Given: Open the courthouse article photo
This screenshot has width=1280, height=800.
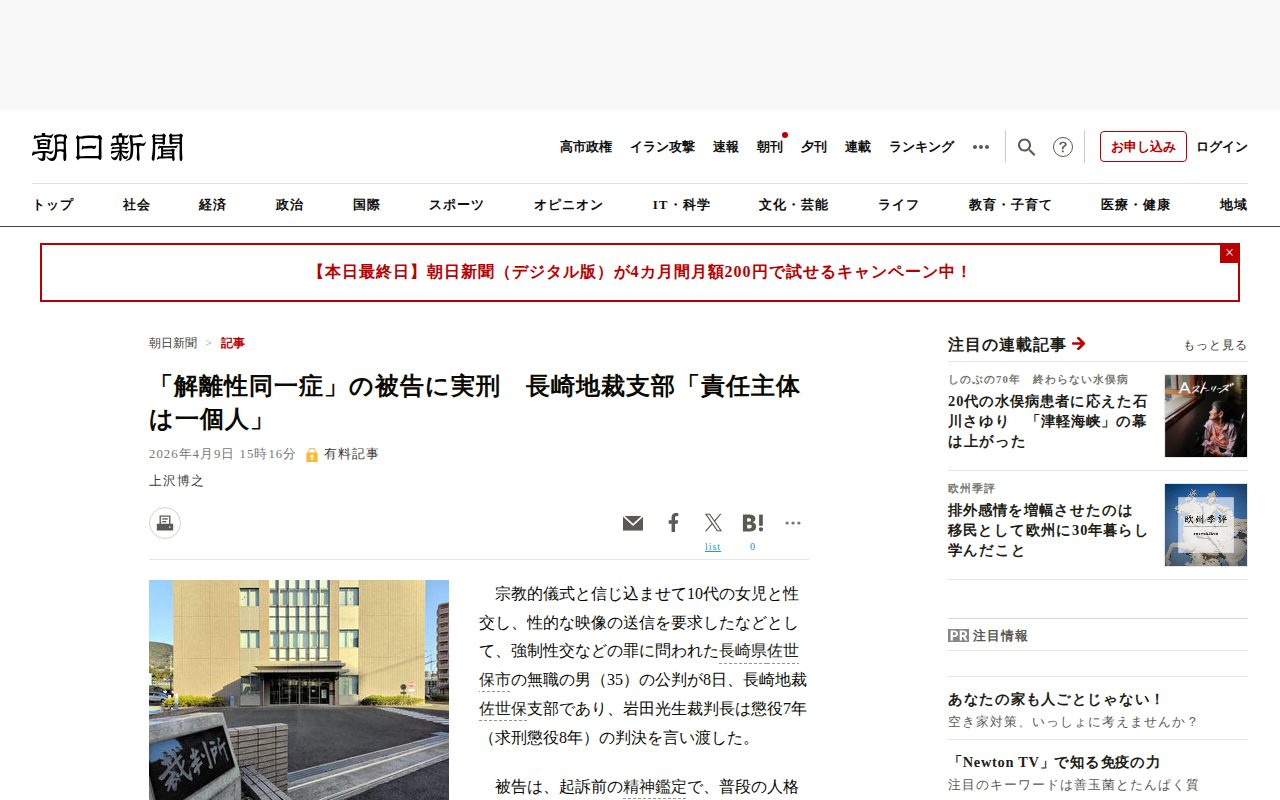Looking at the screenshot, I should point(299,690).
